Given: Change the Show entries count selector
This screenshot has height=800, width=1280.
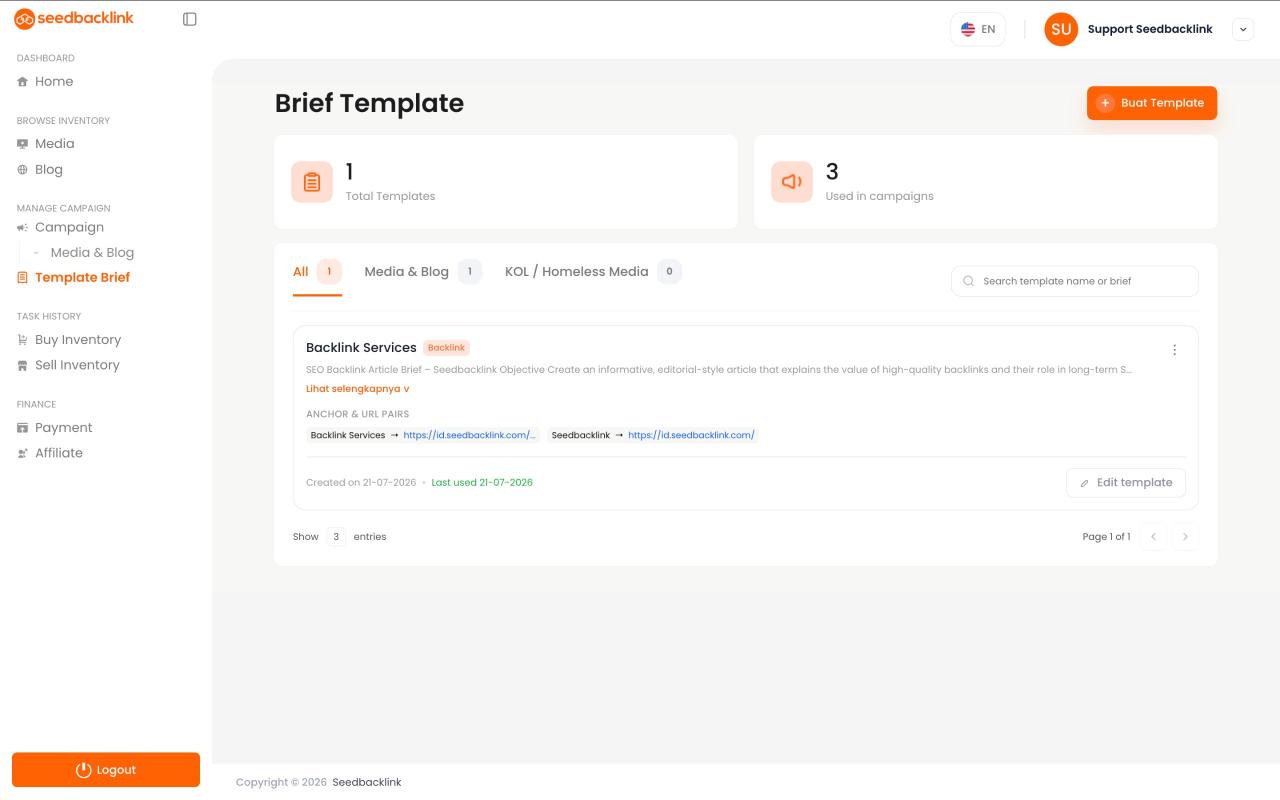Looking at the screenshot, I should pos(336,537).
